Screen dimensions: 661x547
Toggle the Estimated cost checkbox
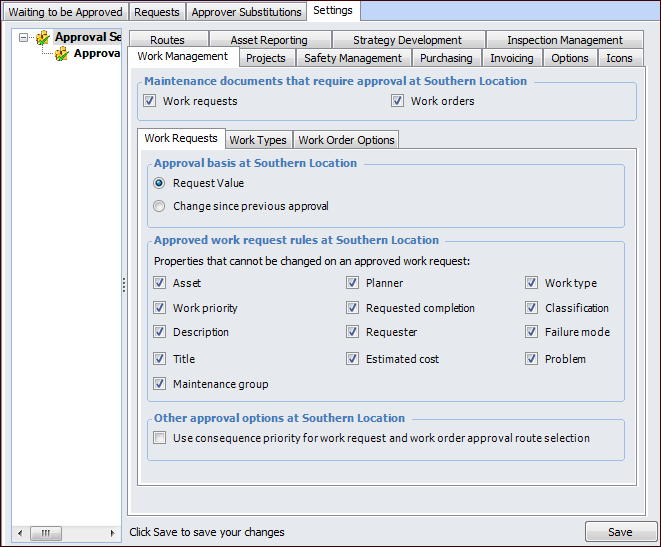coord(353,359)
